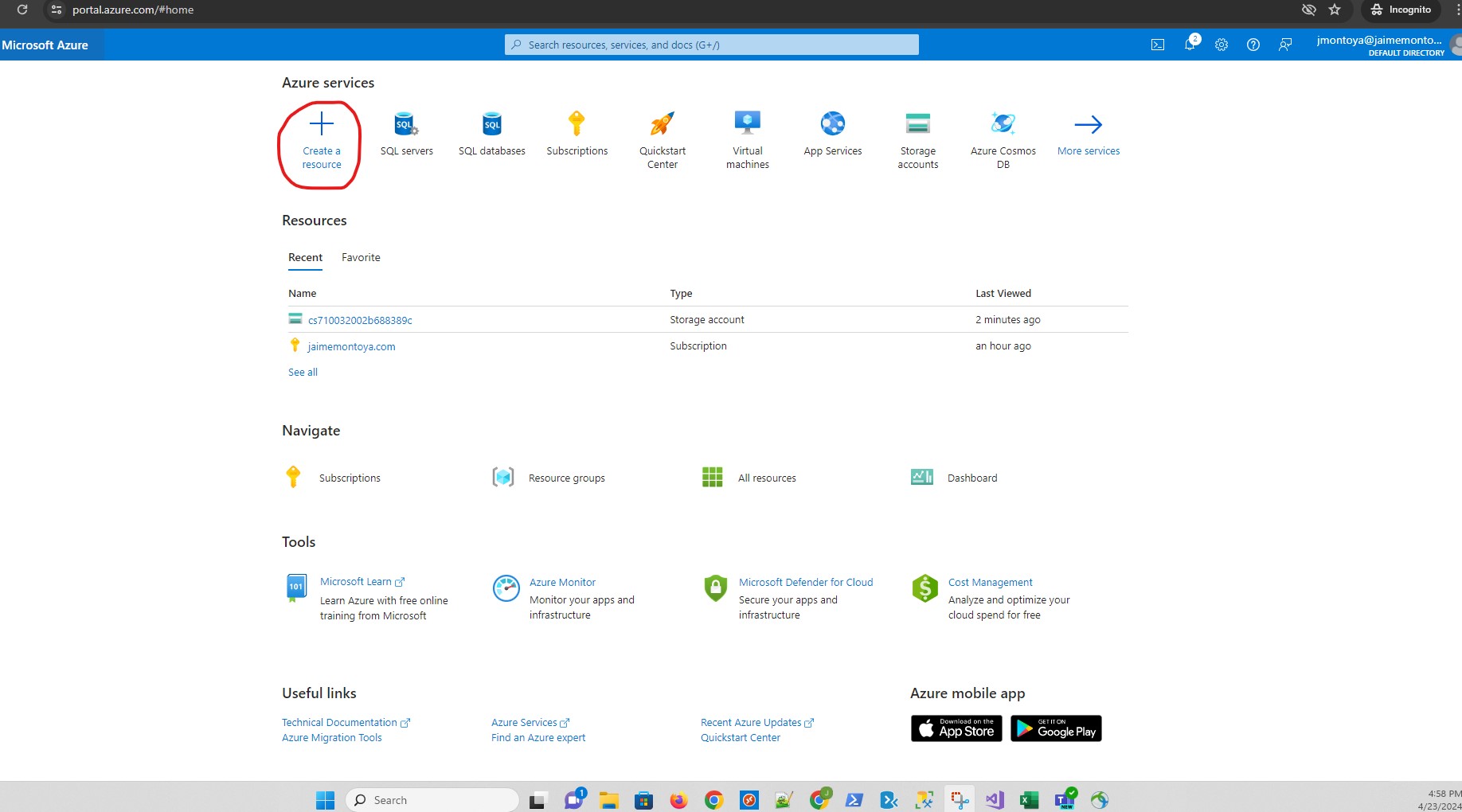Open portal Settings gear
The image size is (1462, 812).
click(x=1221, y=45)
